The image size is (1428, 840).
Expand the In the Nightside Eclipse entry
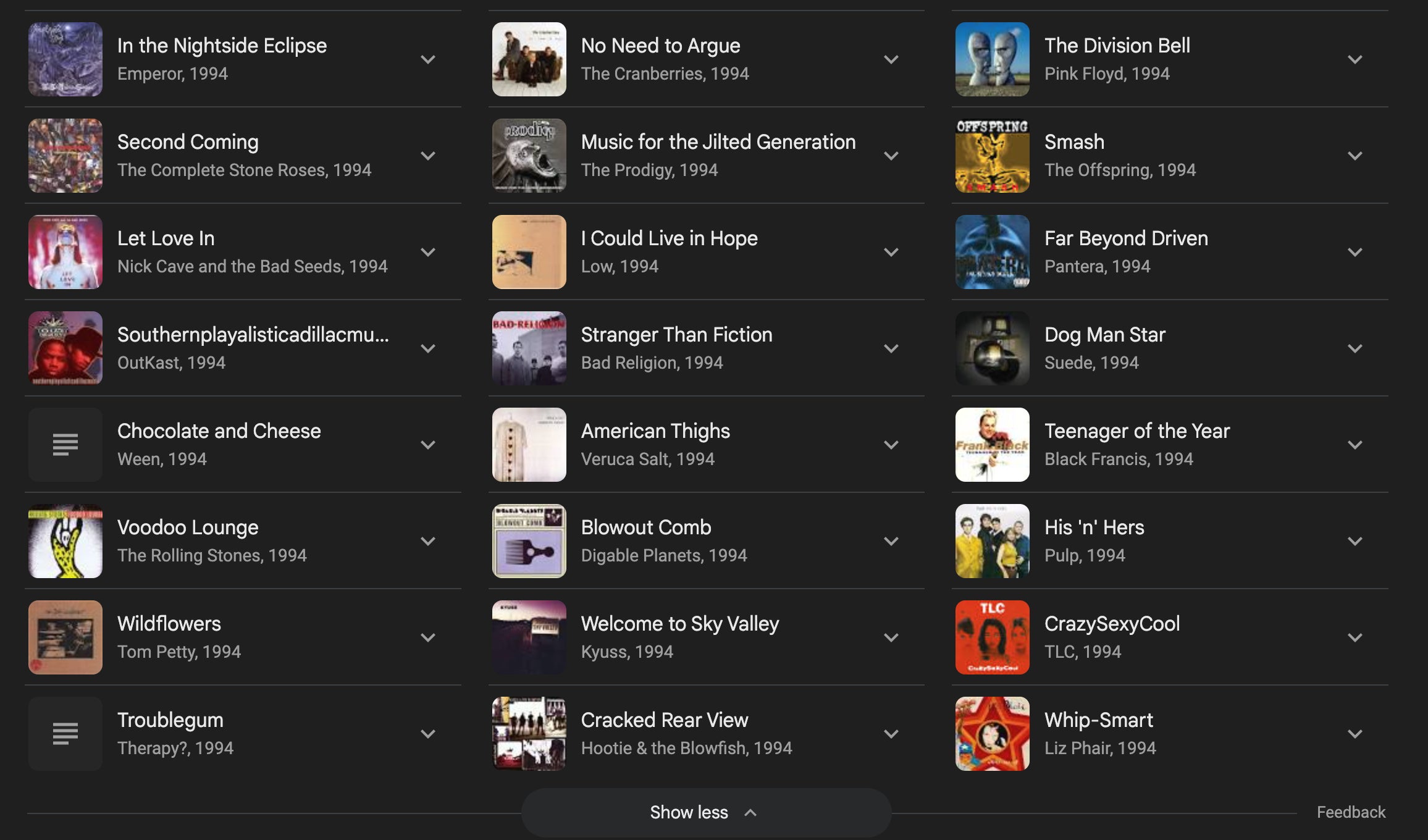point(428,59)
